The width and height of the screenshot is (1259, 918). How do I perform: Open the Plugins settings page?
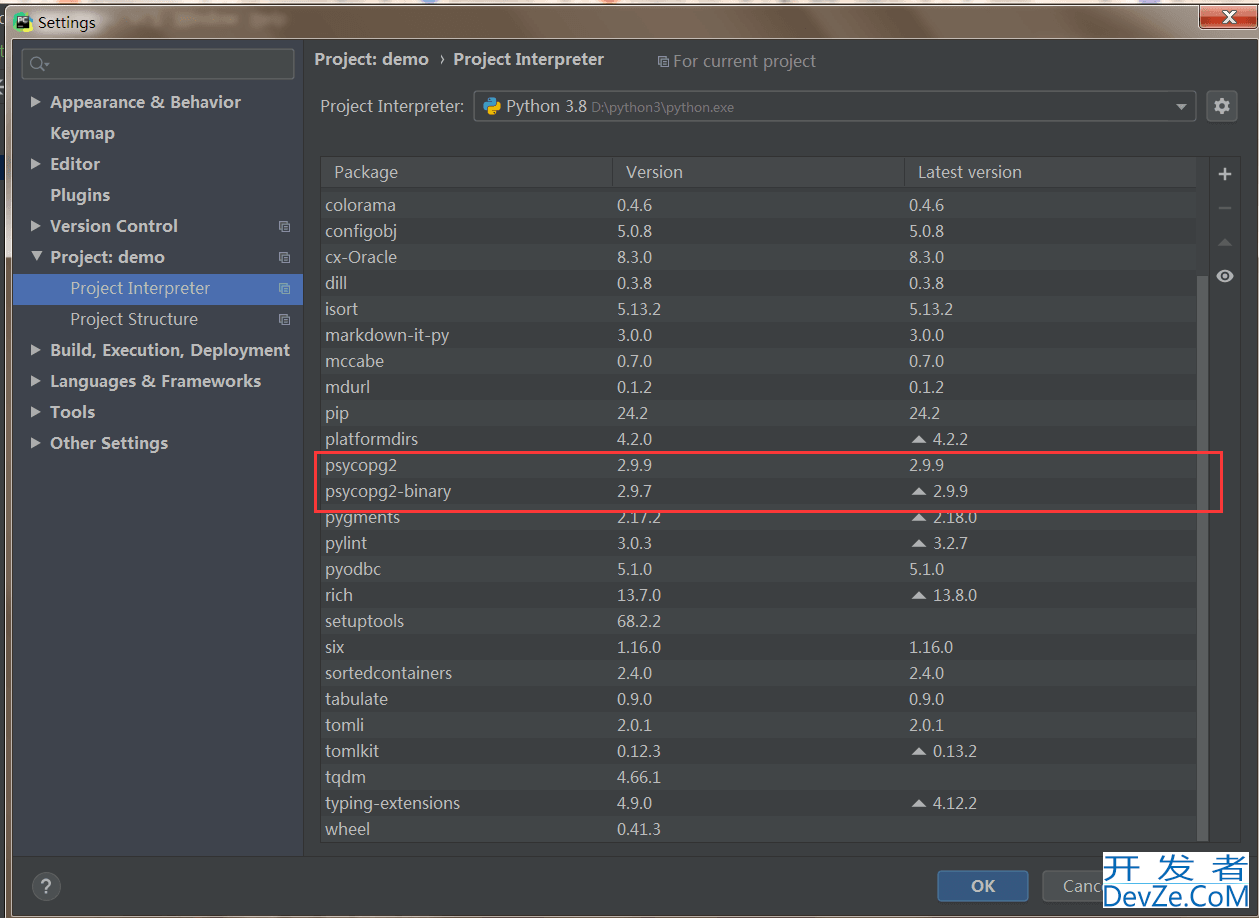coord(80,195)
